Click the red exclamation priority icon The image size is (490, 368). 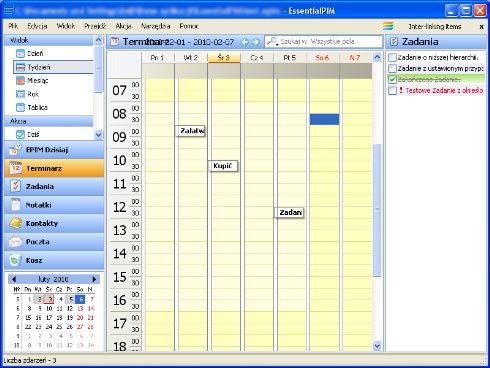(x=401, y=90)
